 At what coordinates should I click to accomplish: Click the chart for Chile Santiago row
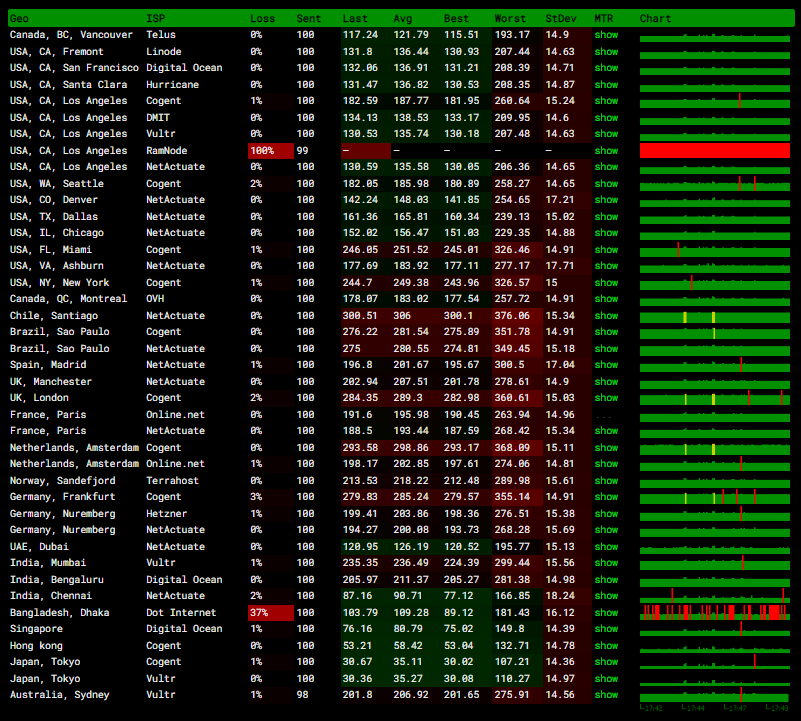(x=715, y=317)
